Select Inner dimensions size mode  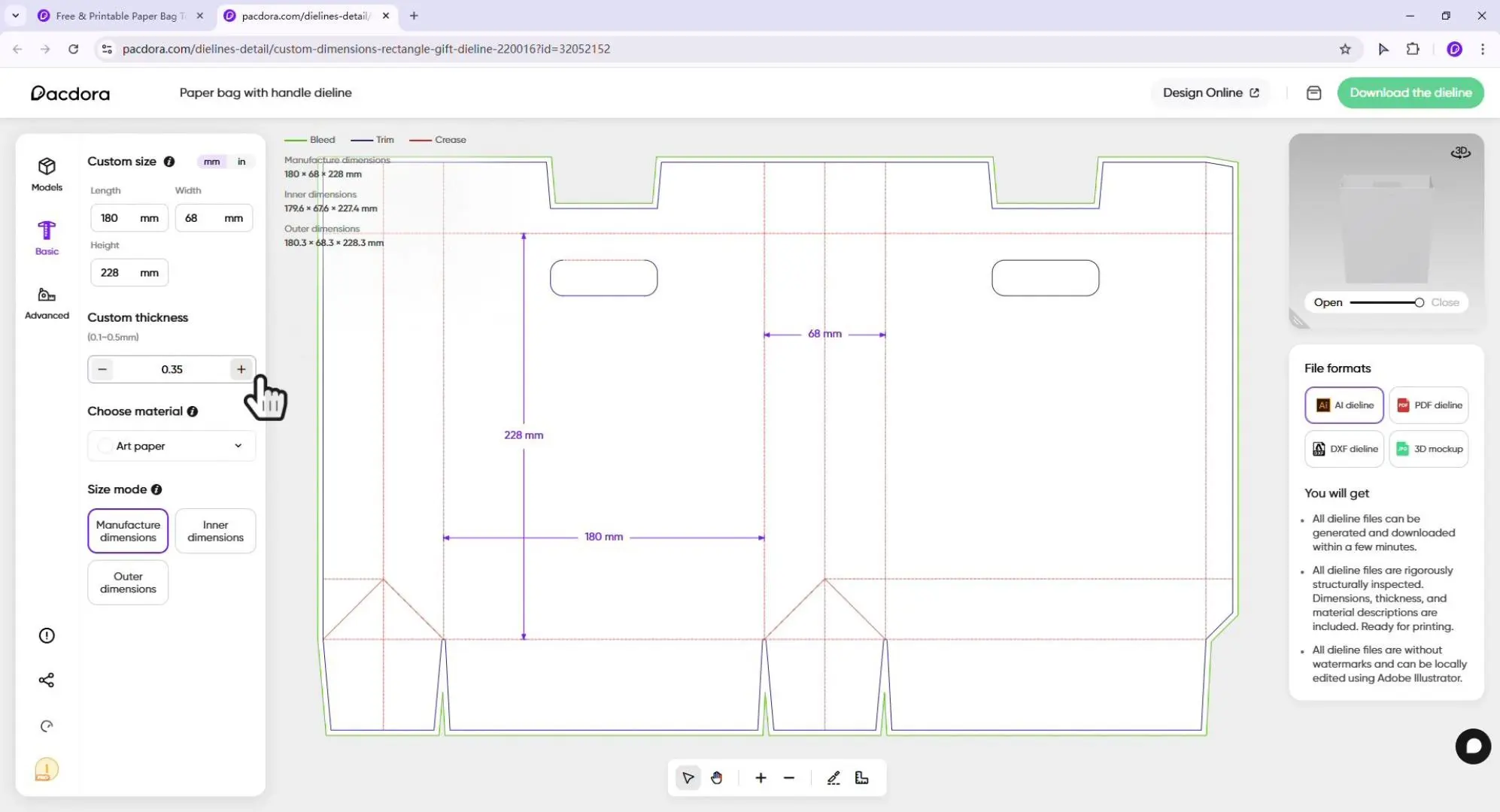[215, 531]
